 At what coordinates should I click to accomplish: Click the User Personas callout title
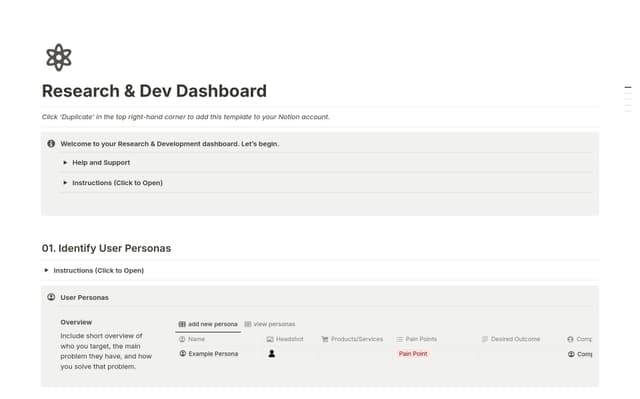(84, 297)
